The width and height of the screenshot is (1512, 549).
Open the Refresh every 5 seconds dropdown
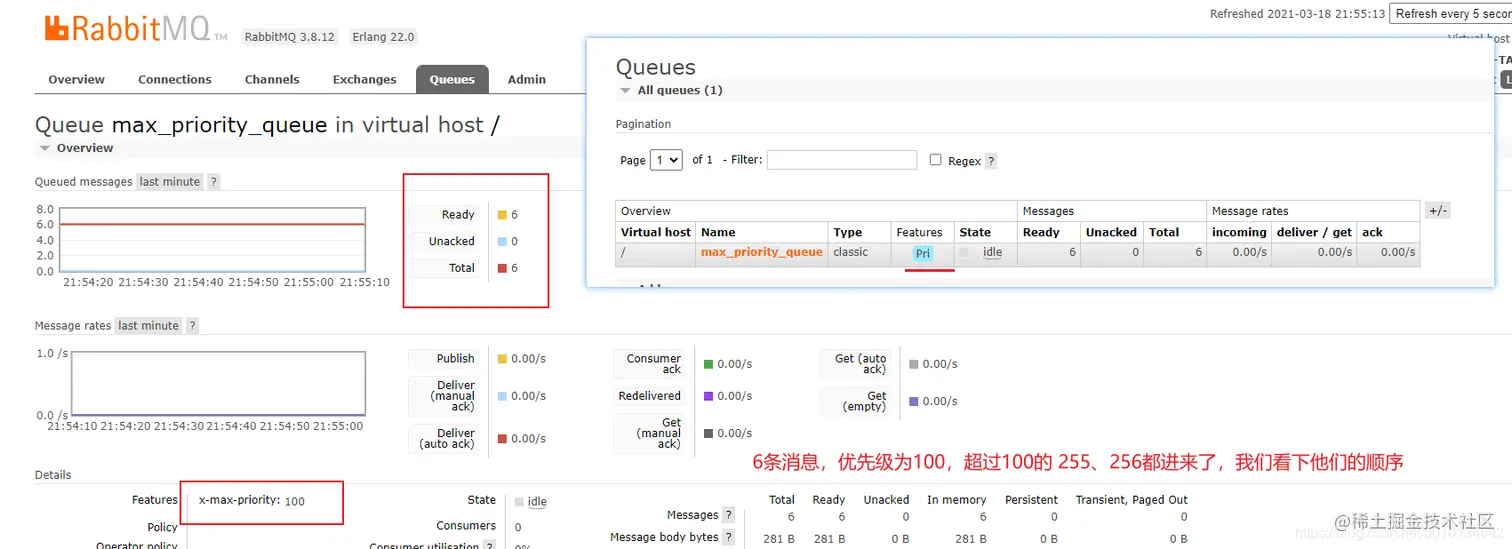tap(1450, 14)
